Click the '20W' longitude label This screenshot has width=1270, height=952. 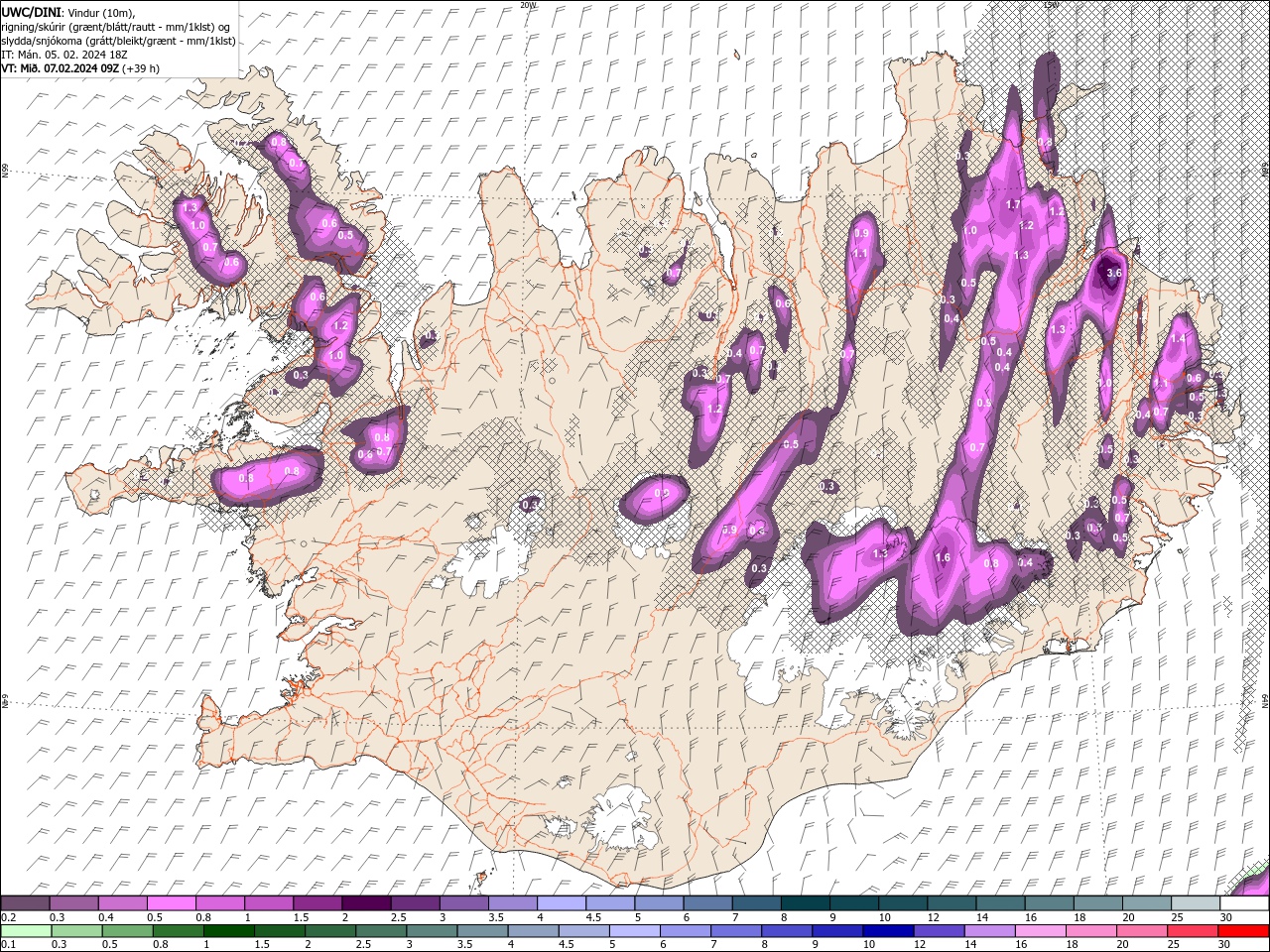pos(528,5)
